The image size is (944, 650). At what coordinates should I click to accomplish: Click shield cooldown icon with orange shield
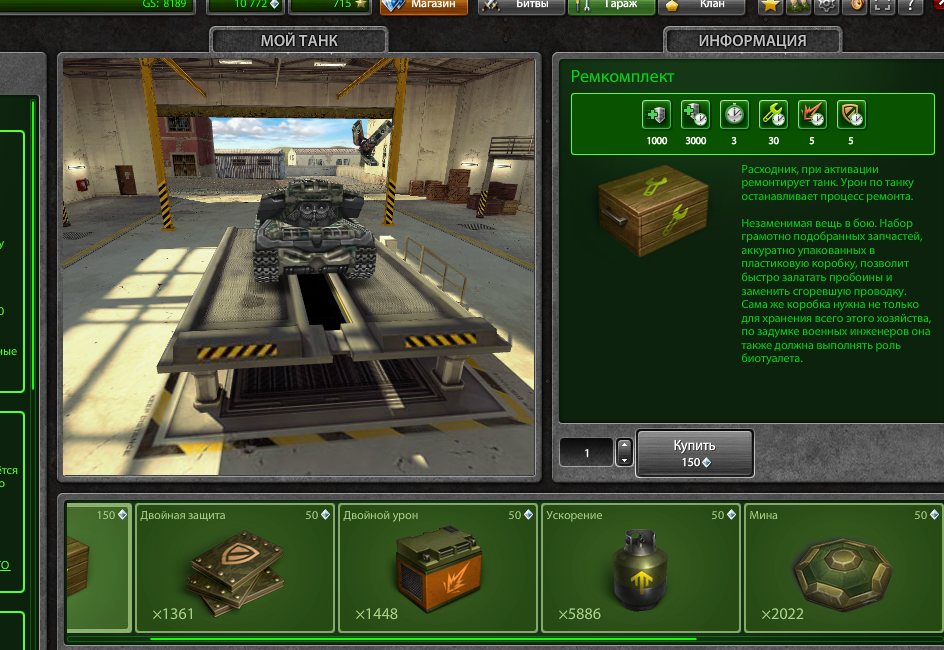click(x=851, y=114)
